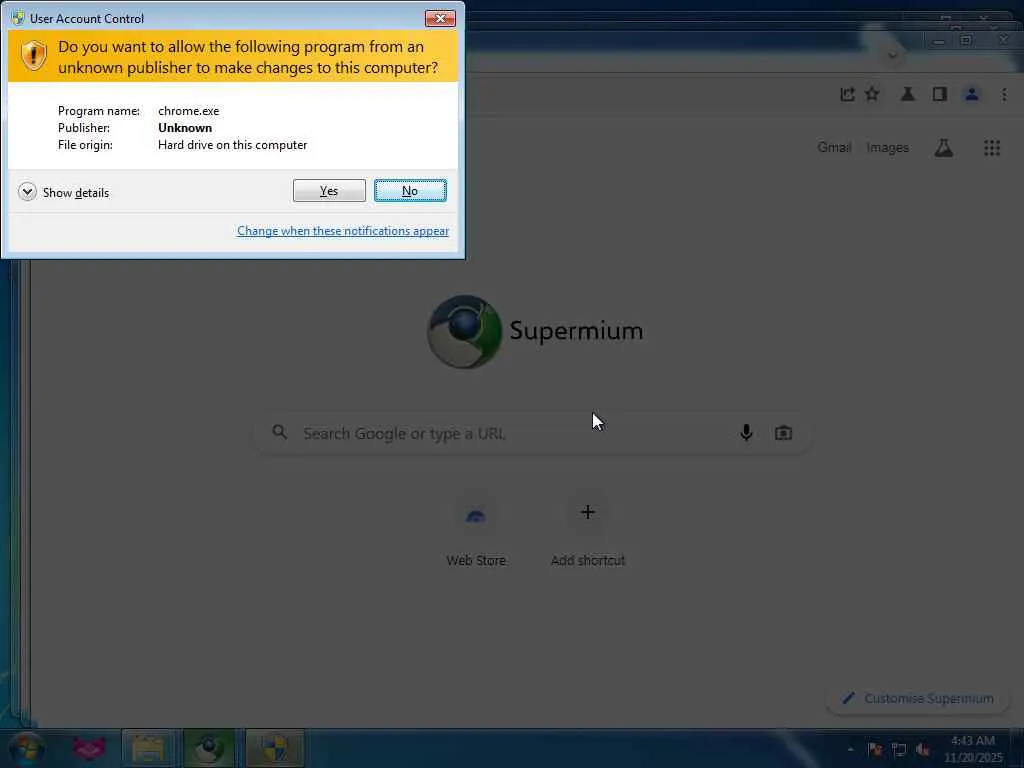Viewport: 1024px width, 768px height.
Task: Click the Action Center flag tray icon
Action: (875, 750)
